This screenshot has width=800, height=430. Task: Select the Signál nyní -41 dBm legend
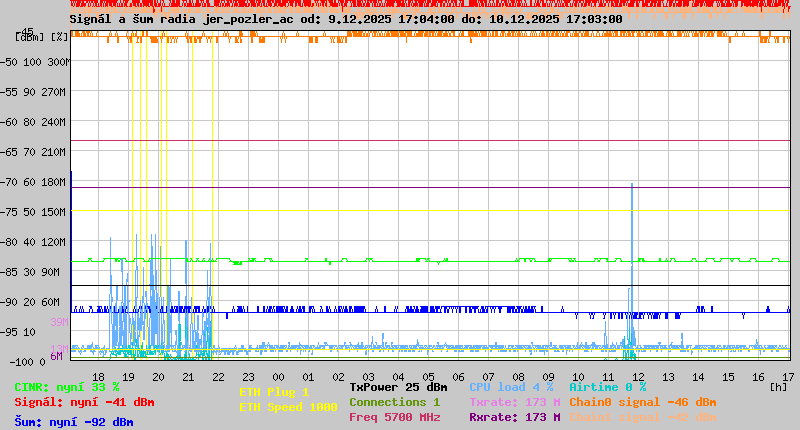pos(84,402)
